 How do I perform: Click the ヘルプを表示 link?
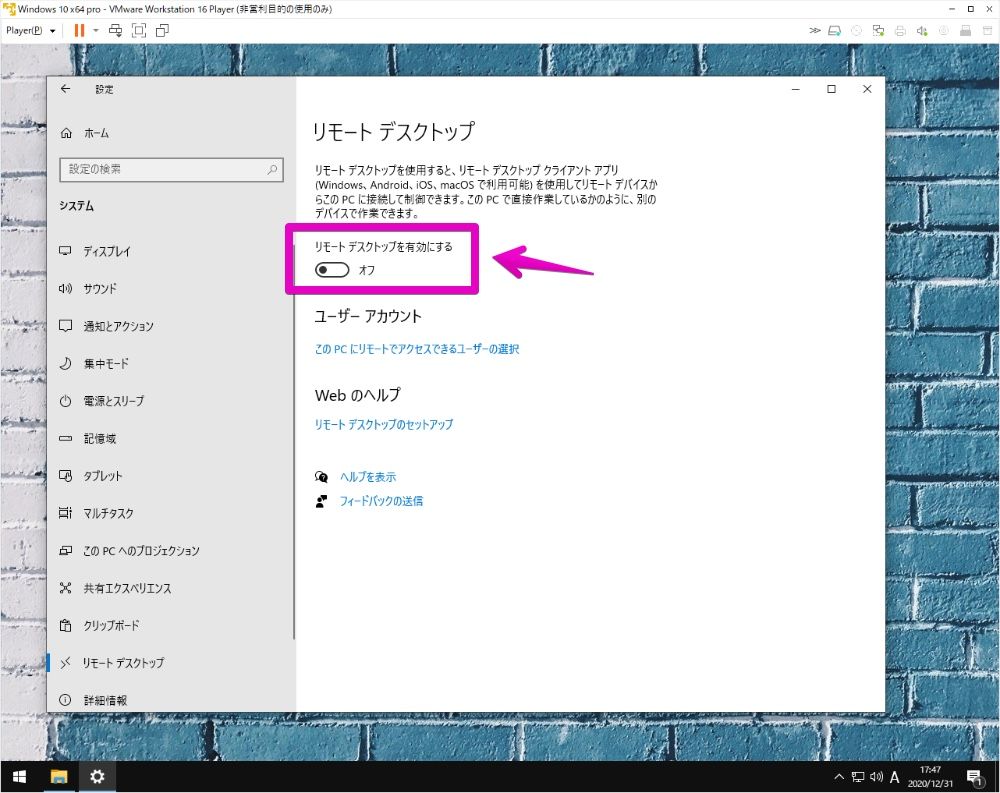[368, 477]
